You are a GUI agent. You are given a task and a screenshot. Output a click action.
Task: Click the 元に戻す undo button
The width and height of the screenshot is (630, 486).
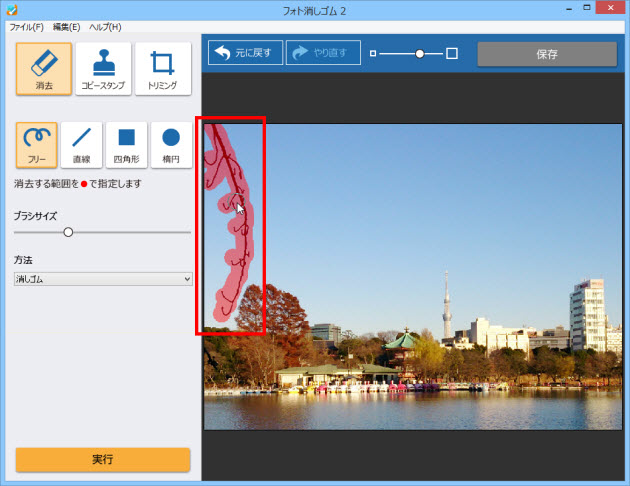pyautogui.click(x=245, y=52)
